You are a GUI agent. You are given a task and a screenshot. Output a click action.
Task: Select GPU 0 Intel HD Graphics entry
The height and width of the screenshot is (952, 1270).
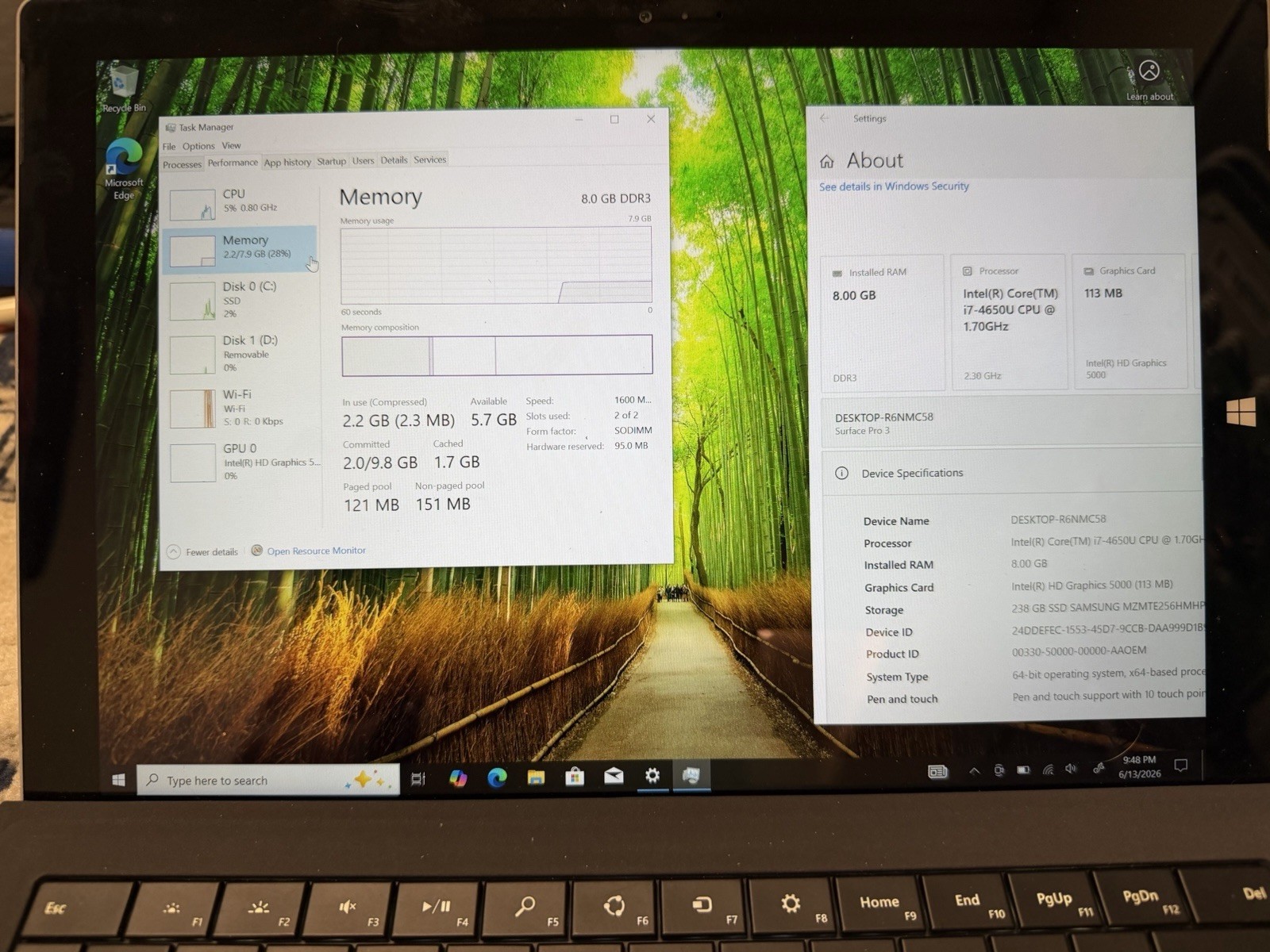[x=241, y=462]
